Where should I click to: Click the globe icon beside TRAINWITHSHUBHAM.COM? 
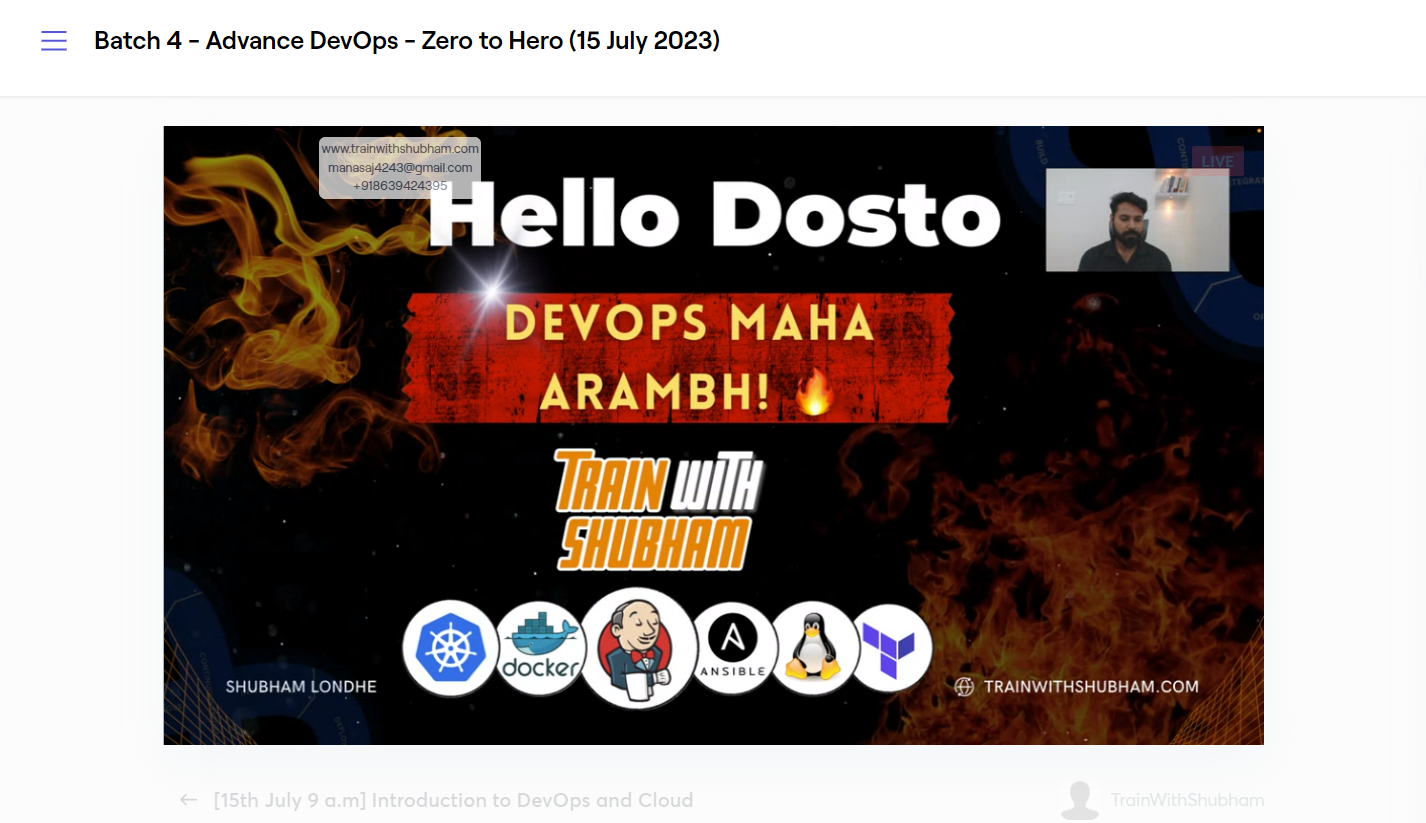click(x=964, y=687)
